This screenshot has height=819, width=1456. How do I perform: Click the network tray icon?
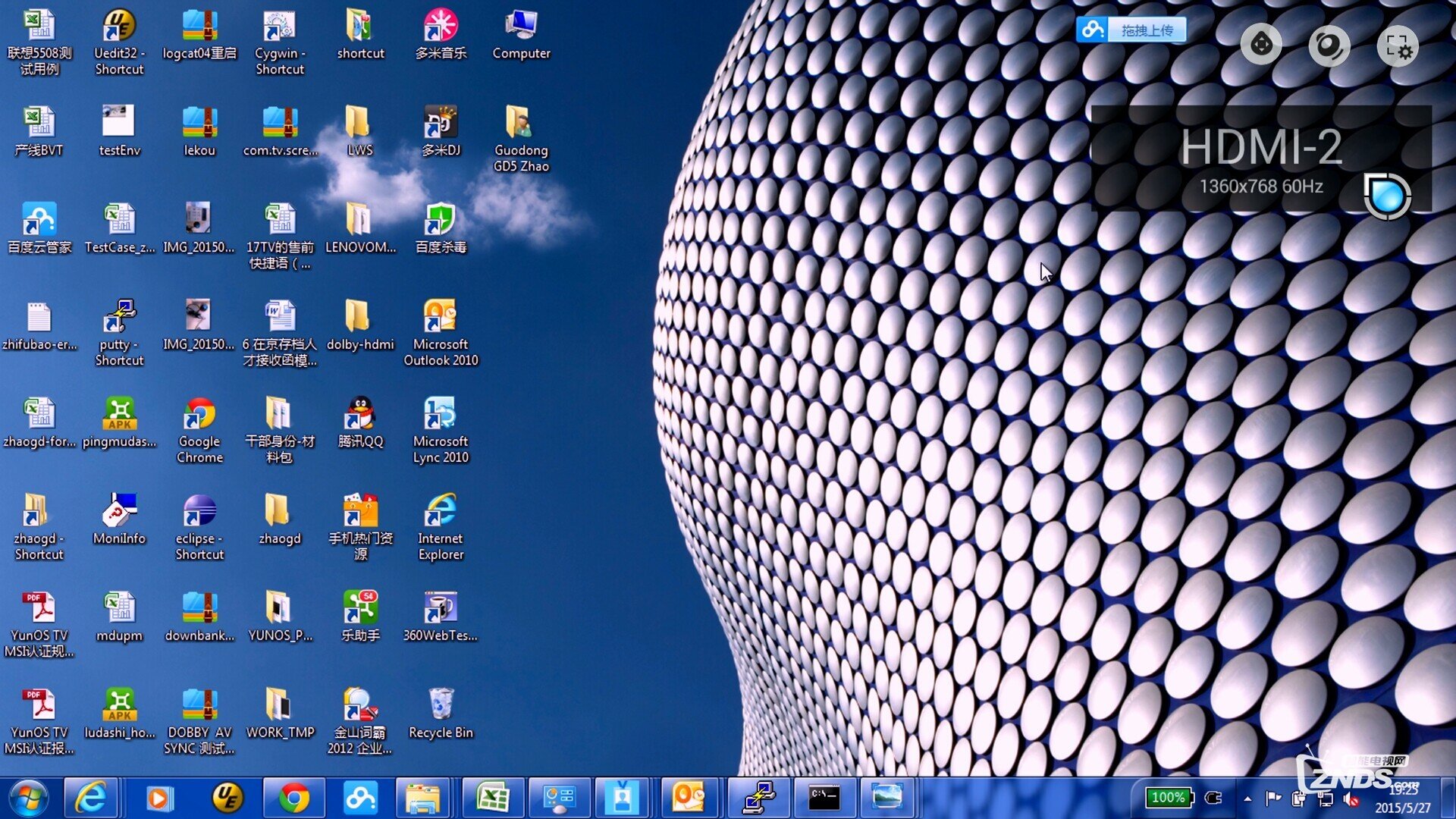(x=1325, y=799)
